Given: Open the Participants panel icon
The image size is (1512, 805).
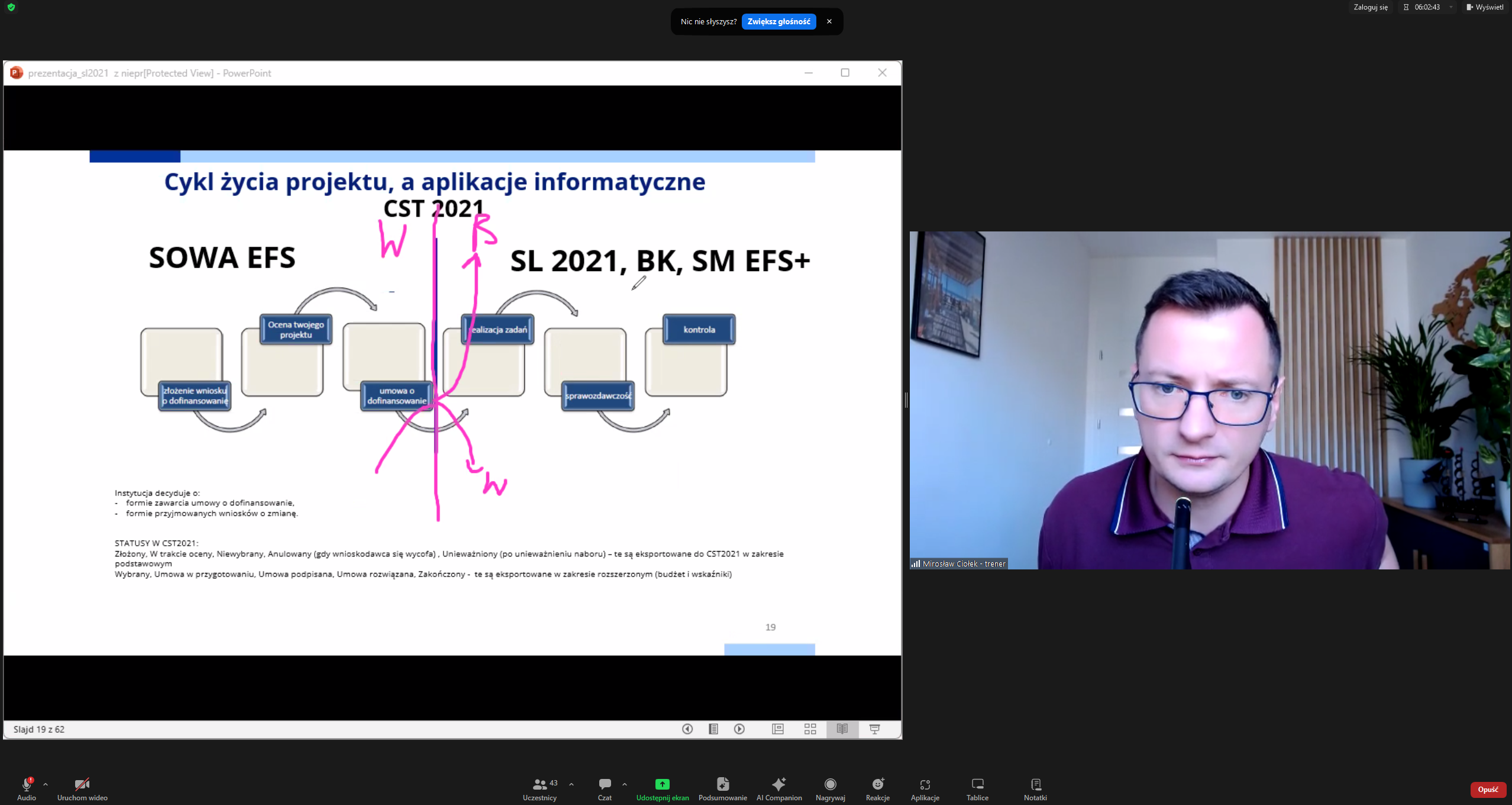Looking at the screenshot, I should [x=539, y=784].
